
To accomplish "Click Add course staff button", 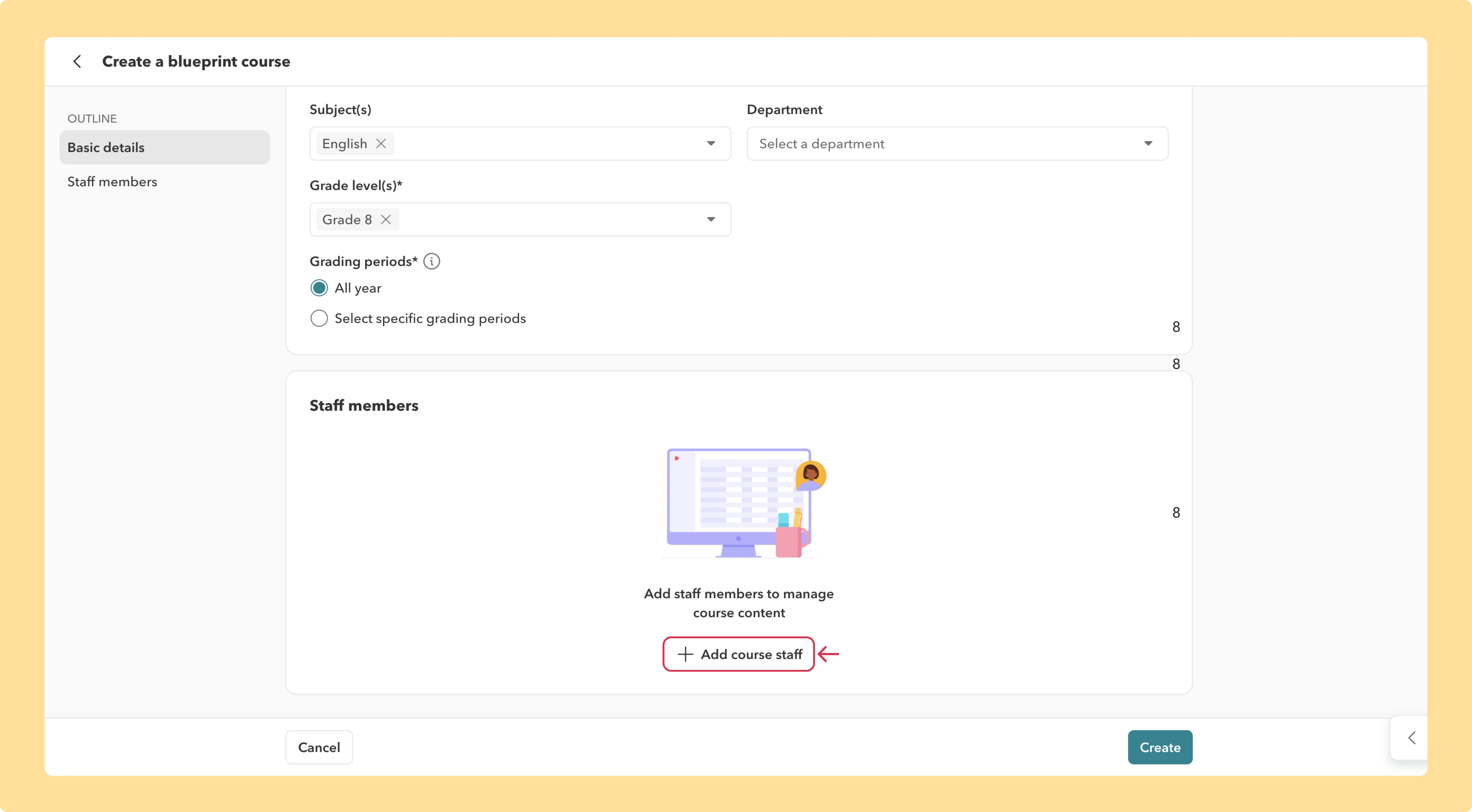I will 738,654.
